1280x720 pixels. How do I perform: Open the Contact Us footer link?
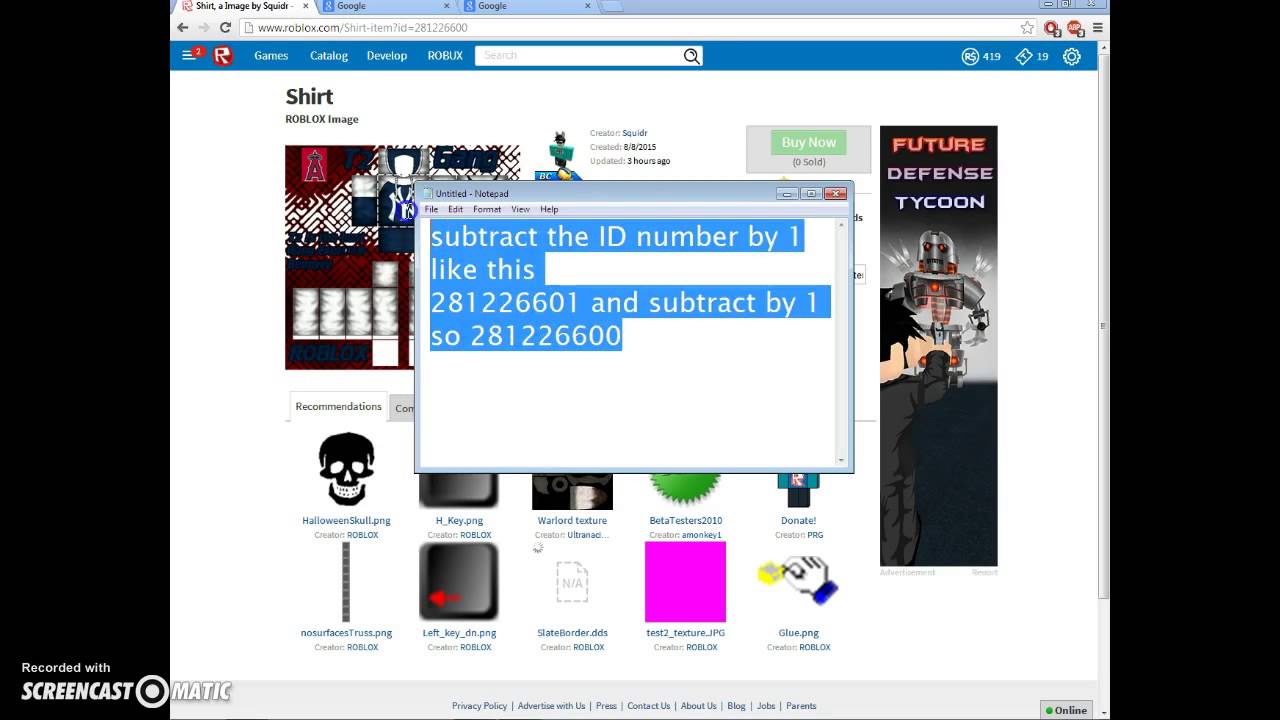point(648,706)
